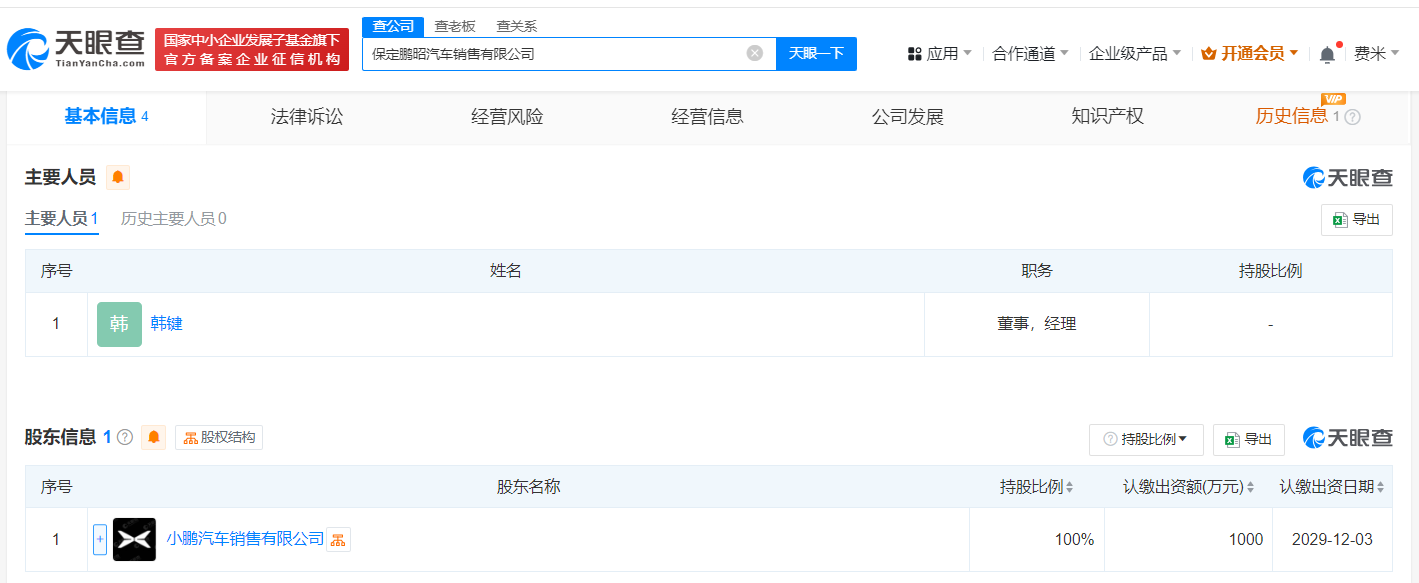Viewport: 1419px width, 583px height.
Task: Expand the shareholder row plus toggle
Action: coord(100,539)
